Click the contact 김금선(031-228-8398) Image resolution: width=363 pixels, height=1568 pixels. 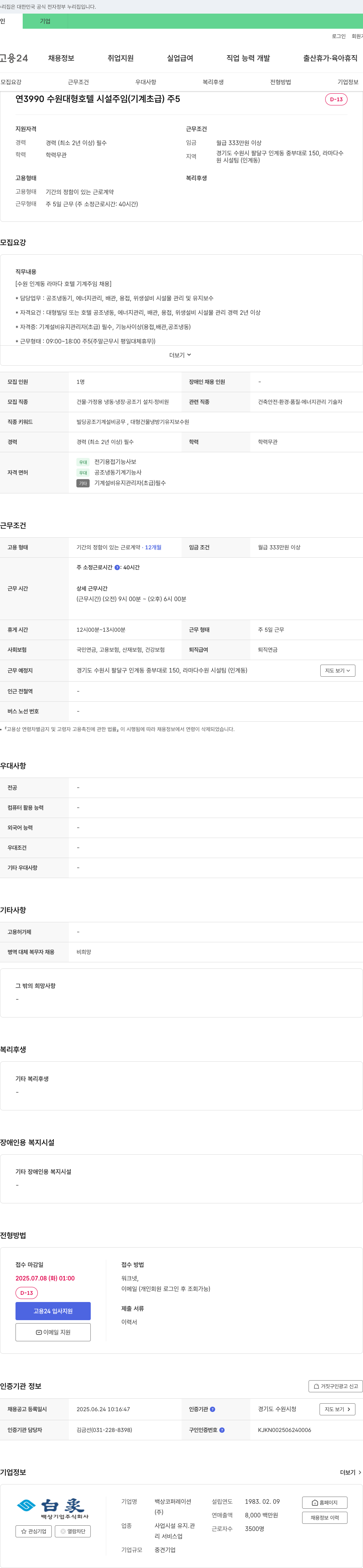[104, 1430]
